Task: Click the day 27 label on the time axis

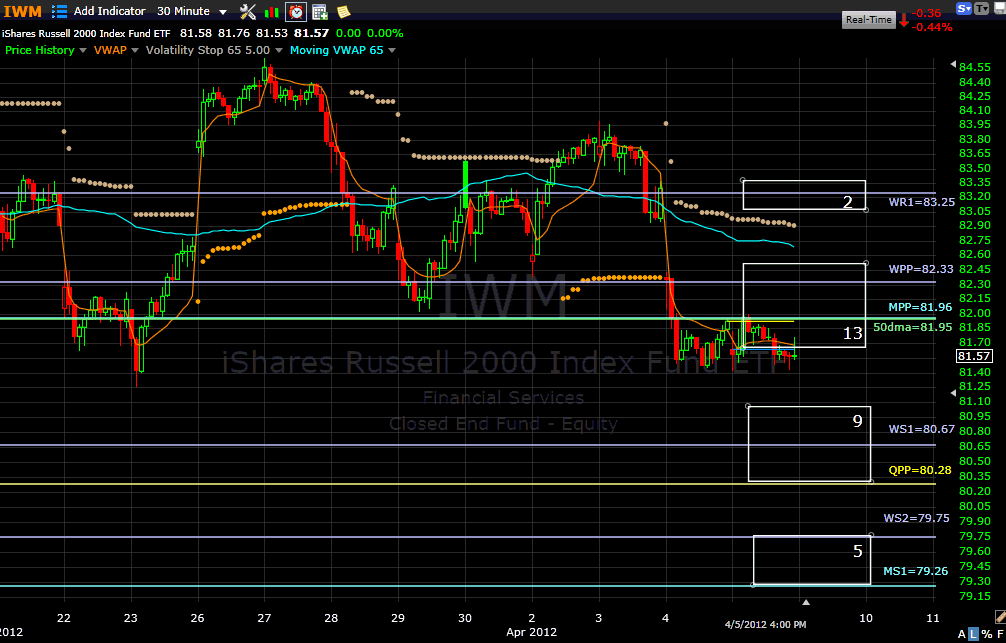Action: (x=264, y=618)
